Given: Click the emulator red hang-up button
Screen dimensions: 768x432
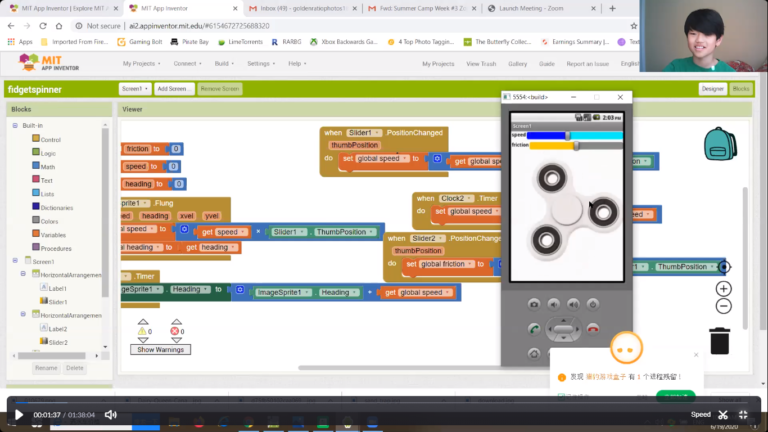Looking at the screenshot, I should [593, 329].
